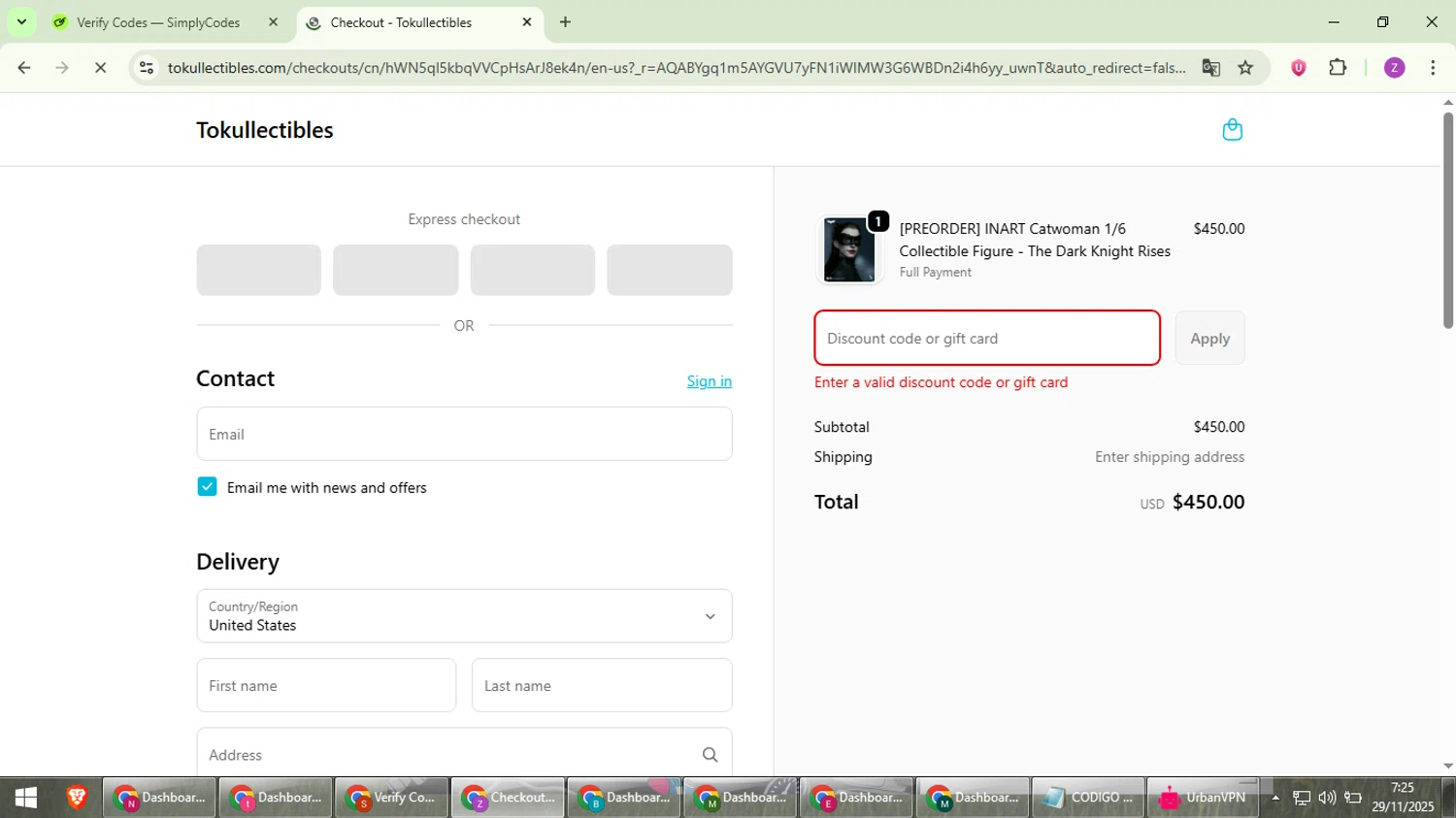The width and height of the screenshot is (1456, 818).
Task: Click 'Enter a valid discount code' error text
Action: (x=941, y=382)
